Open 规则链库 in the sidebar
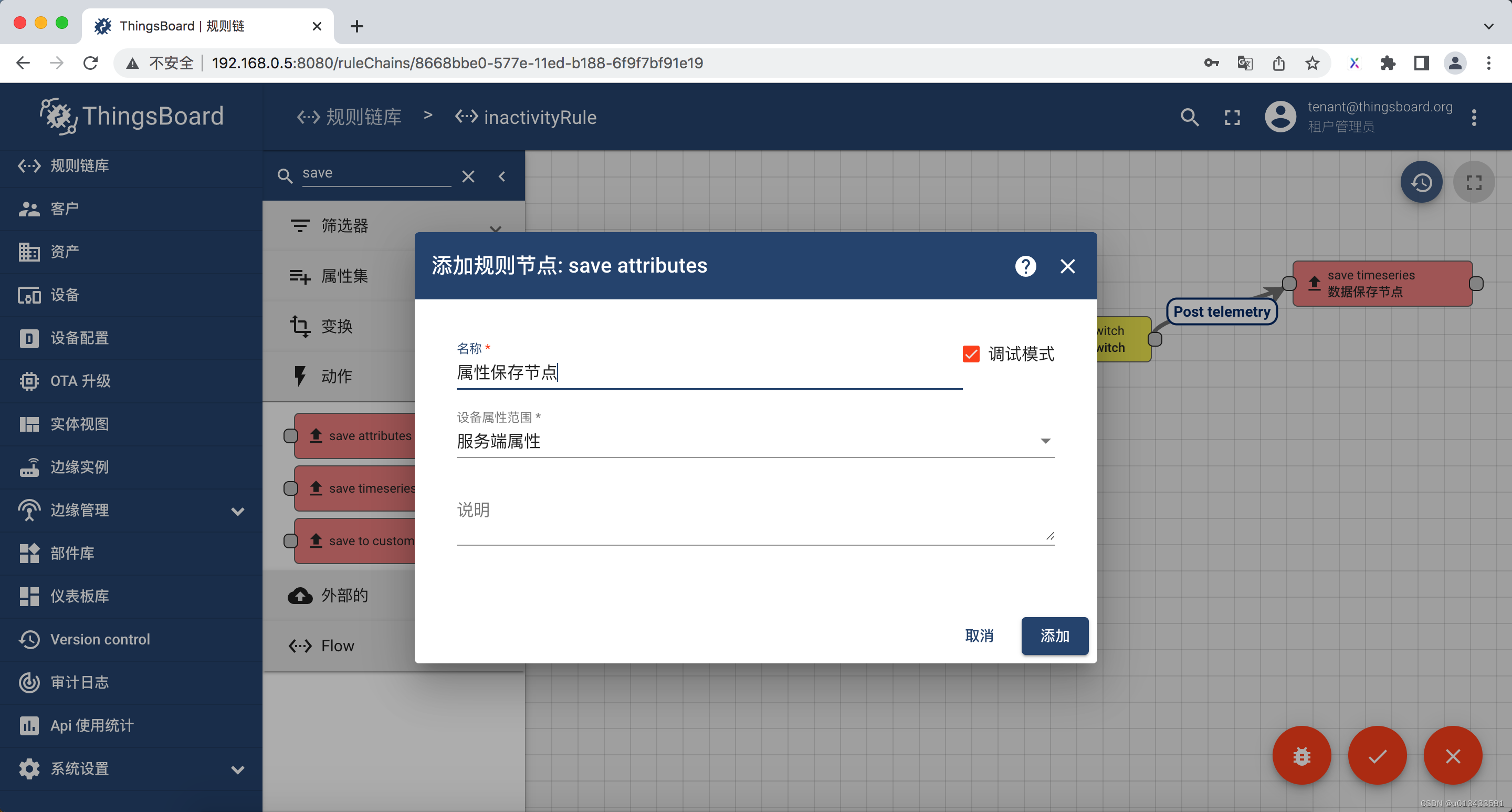1512x812 pixels. tap(131, 166)
